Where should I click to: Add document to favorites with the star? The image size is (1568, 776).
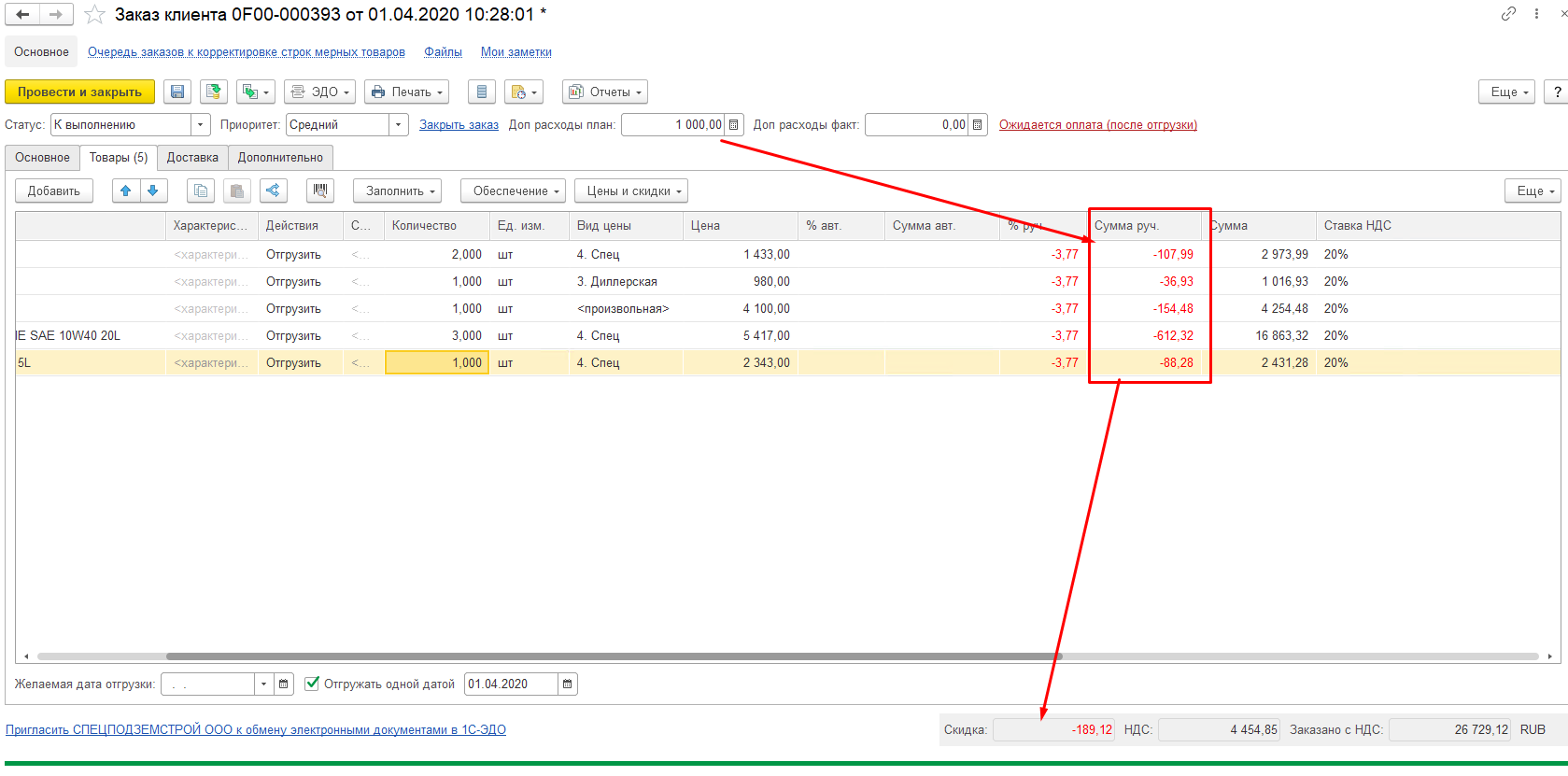(x=94, y=15)
